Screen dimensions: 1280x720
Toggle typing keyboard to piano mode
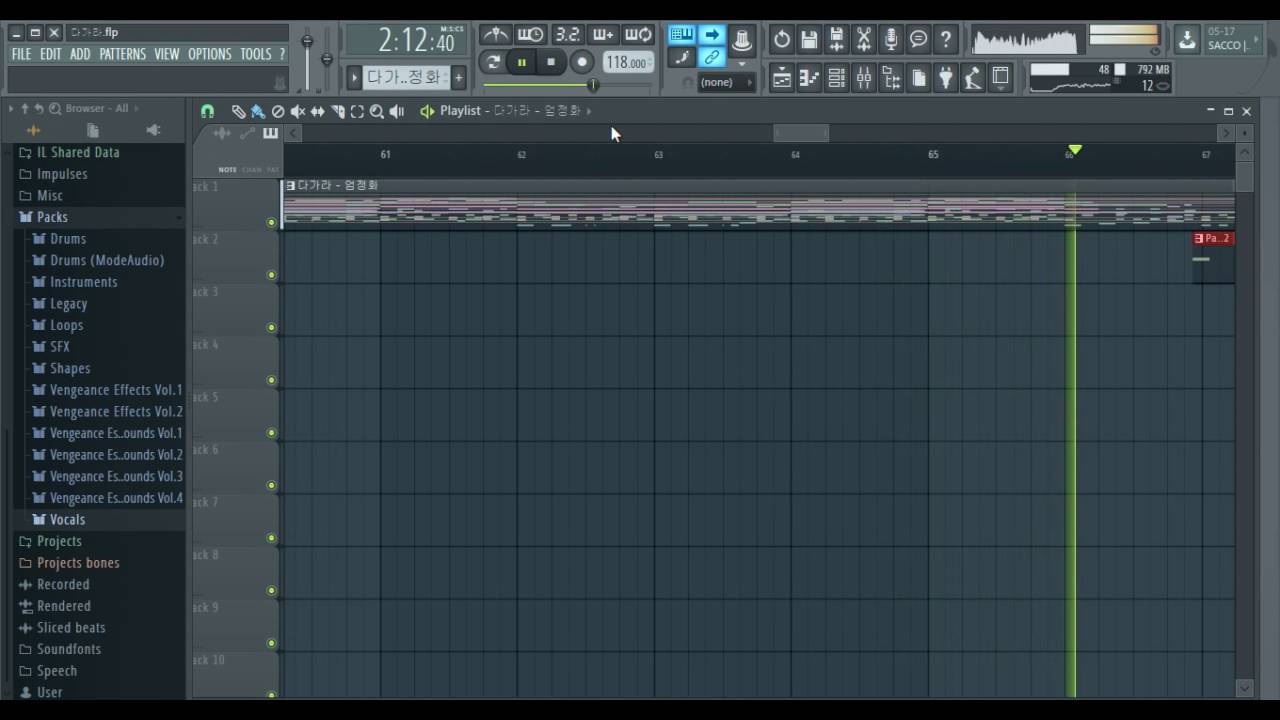tap(682, 35)
